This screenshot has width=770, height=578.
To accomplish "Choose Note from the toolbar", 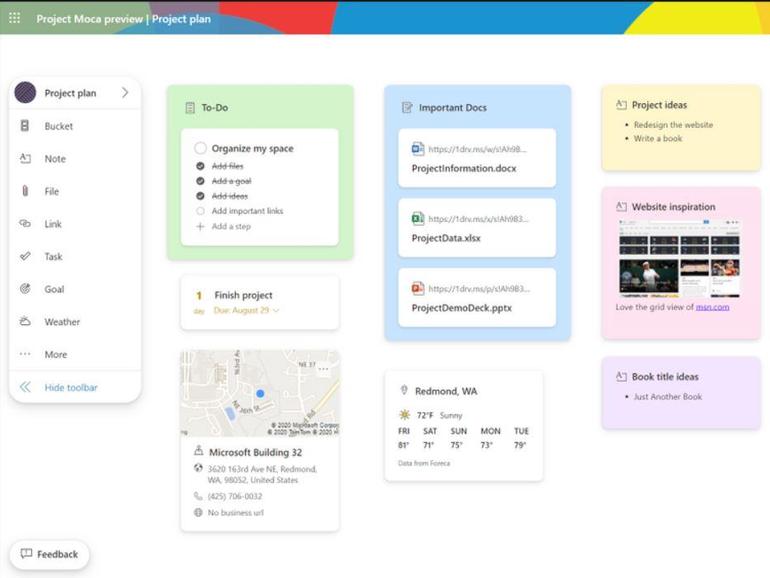I will point(55,159).
